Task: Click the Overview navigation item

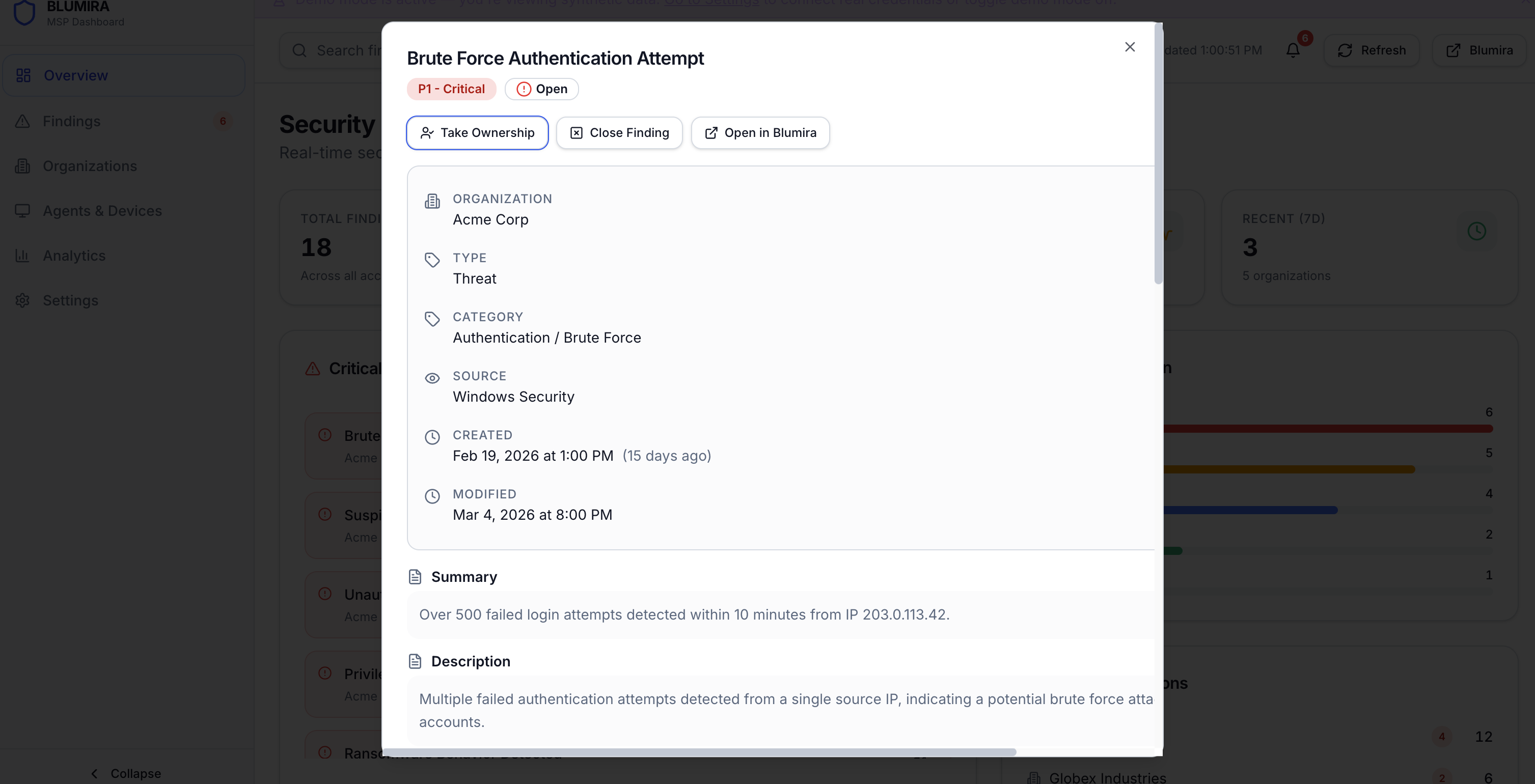Action: click(76, 76)
